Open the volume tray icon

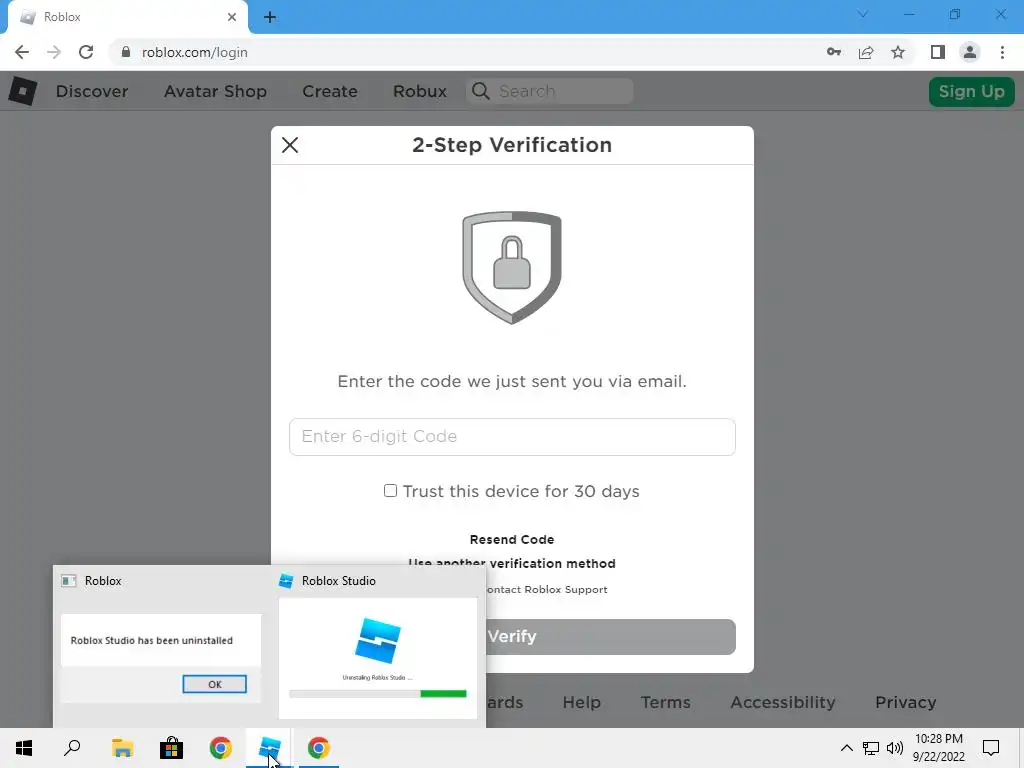pos(895,748)
